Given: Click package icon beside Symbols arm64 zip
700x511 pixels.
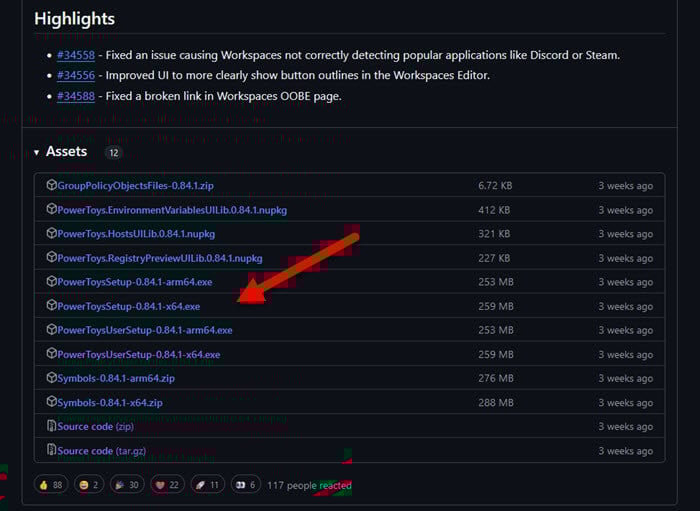Looking at the screenshot, I should point(51,378).
